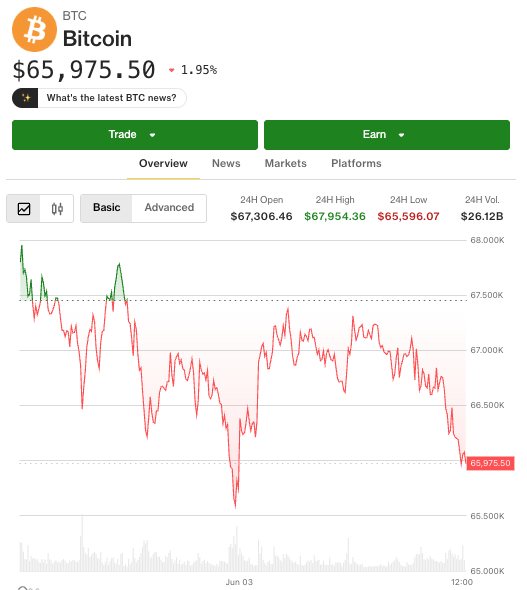Viewport: 527px width, 590px height.
Task: Click the red down-arrow change indicator
Action: (x=172, y=70)
